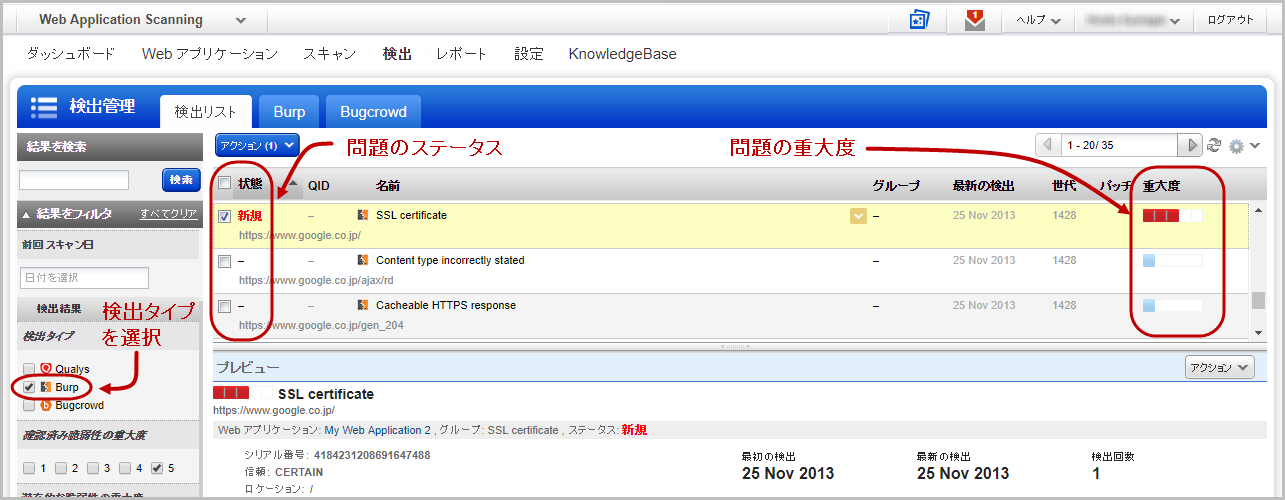Image resolution: width=1285 pixels, height=500 pixels.
Task: Click the 世代 column header
Action: [x=1066, y=185]
